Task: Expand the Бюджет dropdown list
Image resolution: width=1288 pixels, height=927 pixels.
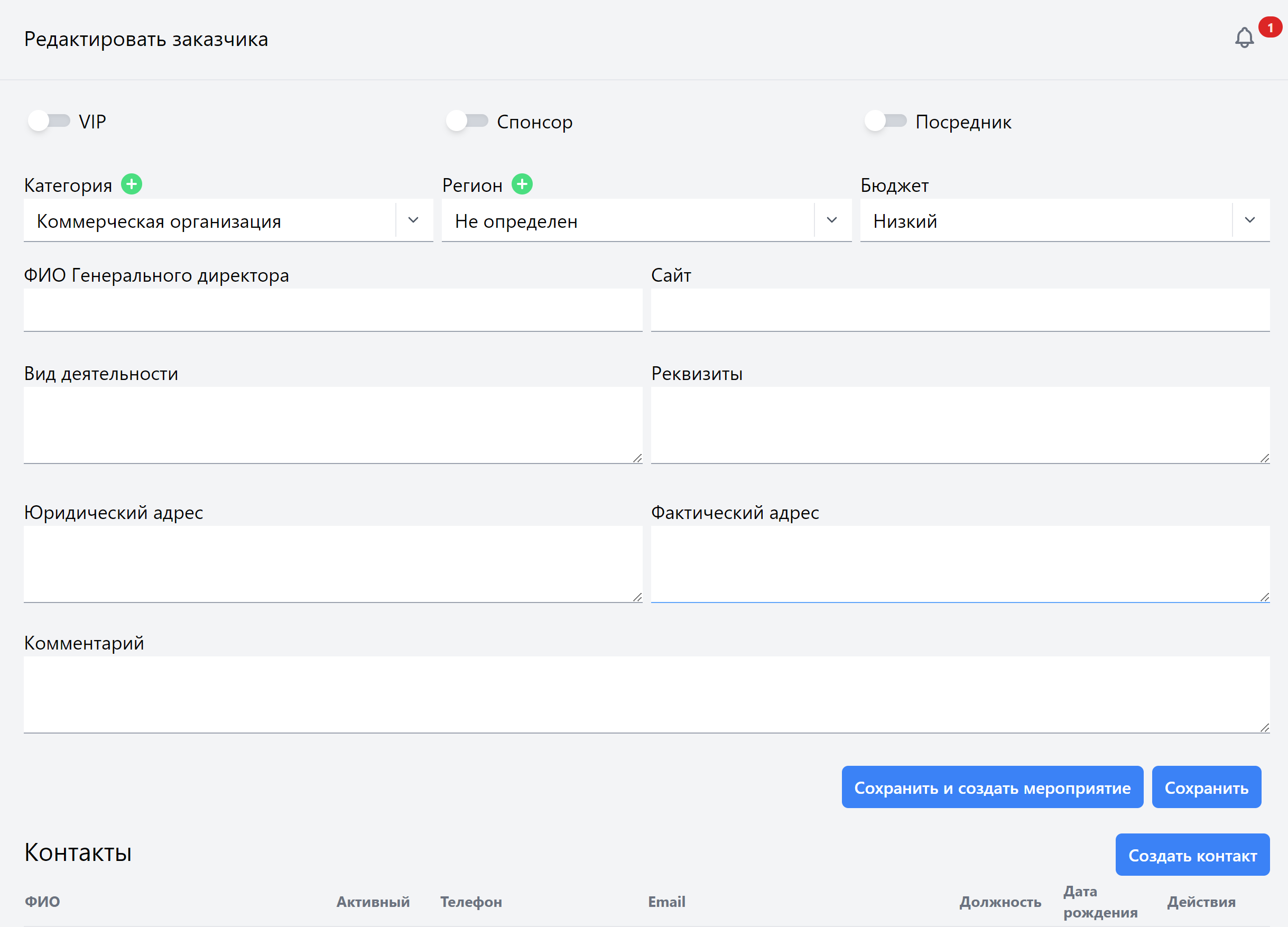Action: pos(1250,220)
